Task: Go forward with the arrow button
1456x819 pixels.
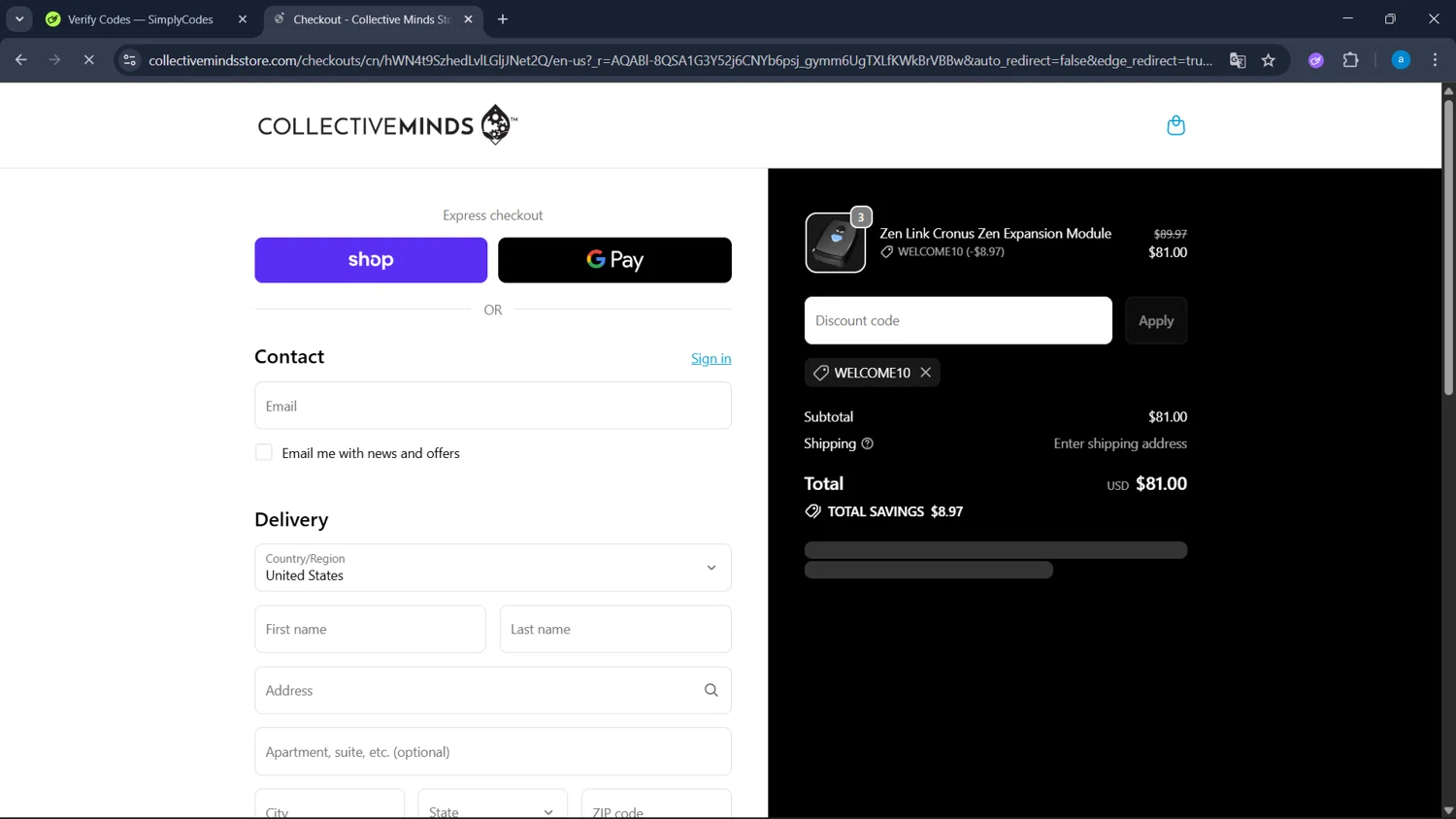Action: (x=54, y=60)
